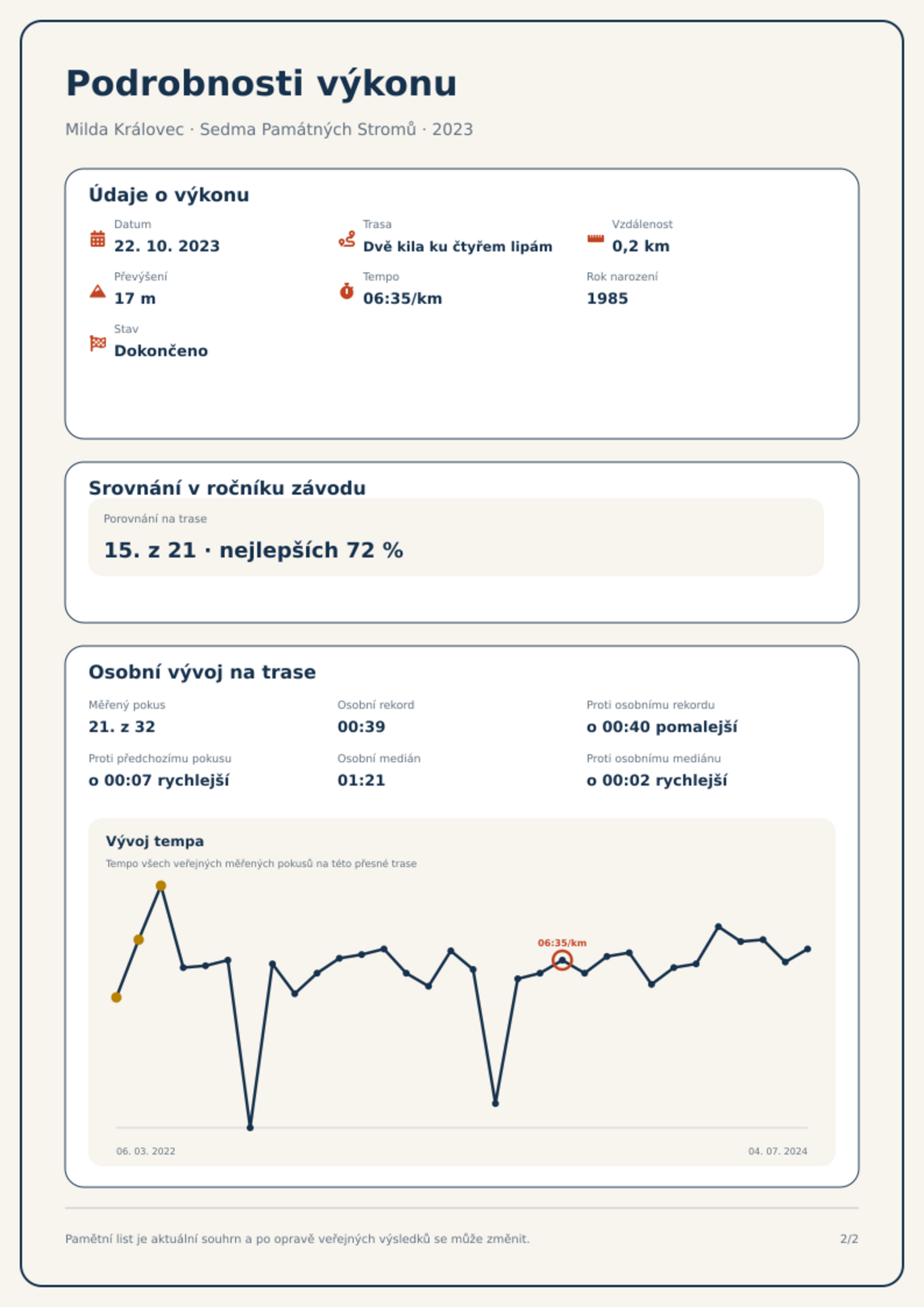The image size is (924, 1307).
Task: Click the end date 04. 07. 2024
Action: [x=778, y=1151]
